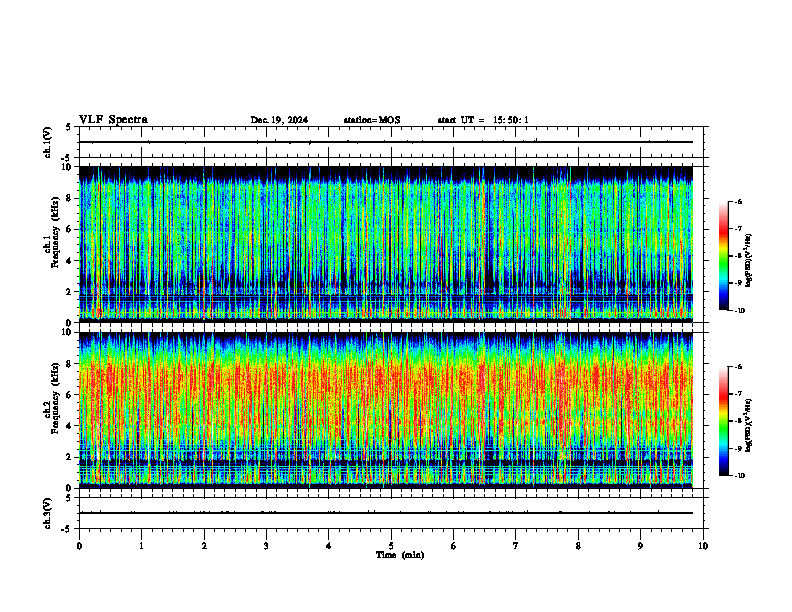Image resolution: width=792 pixels, height=612 pixels.
Task: Click the 'VLF Spectra' title text
Action: [113, 120]
